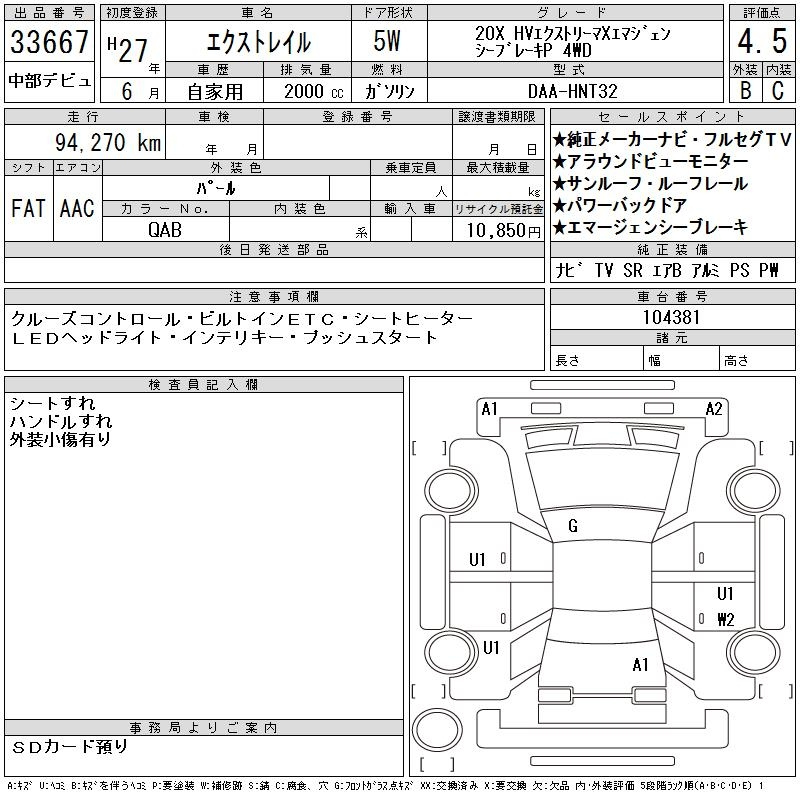Click the 中部デビュー label
Viewport: 800px width, 800px height.
coord(49,80)
